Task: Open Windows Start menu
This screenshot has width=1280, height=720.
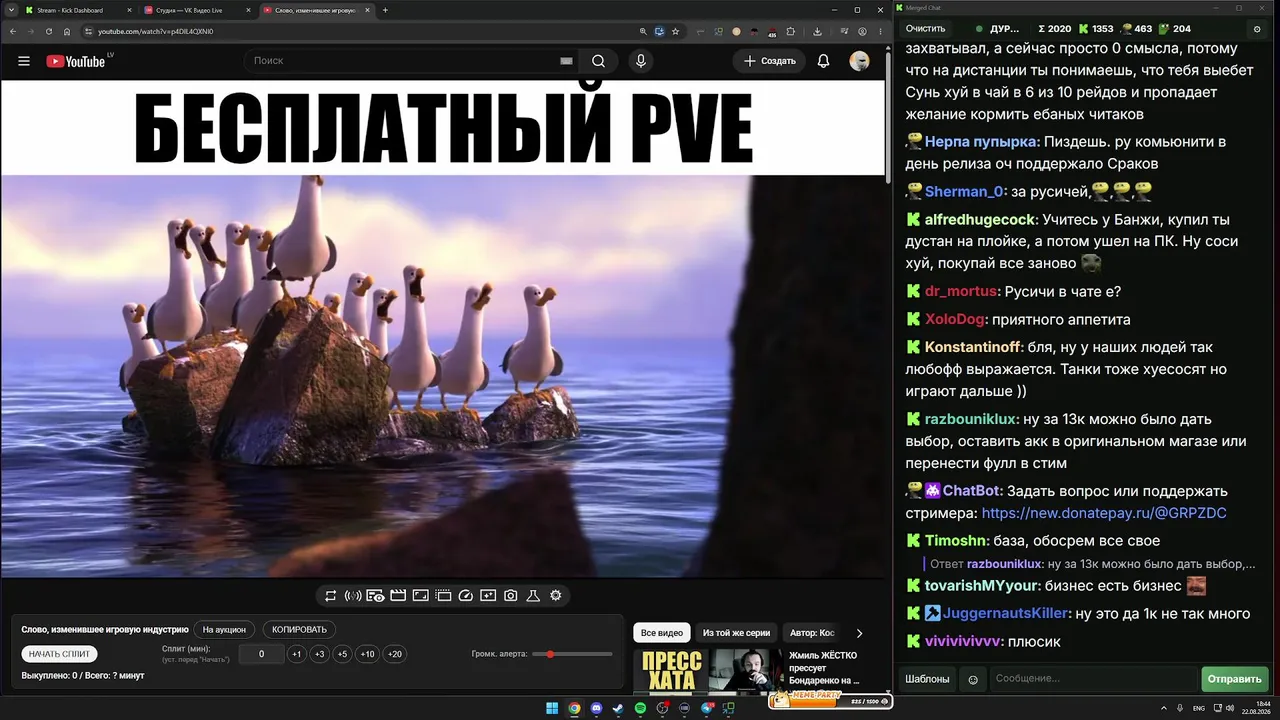Action: (552, 709)
